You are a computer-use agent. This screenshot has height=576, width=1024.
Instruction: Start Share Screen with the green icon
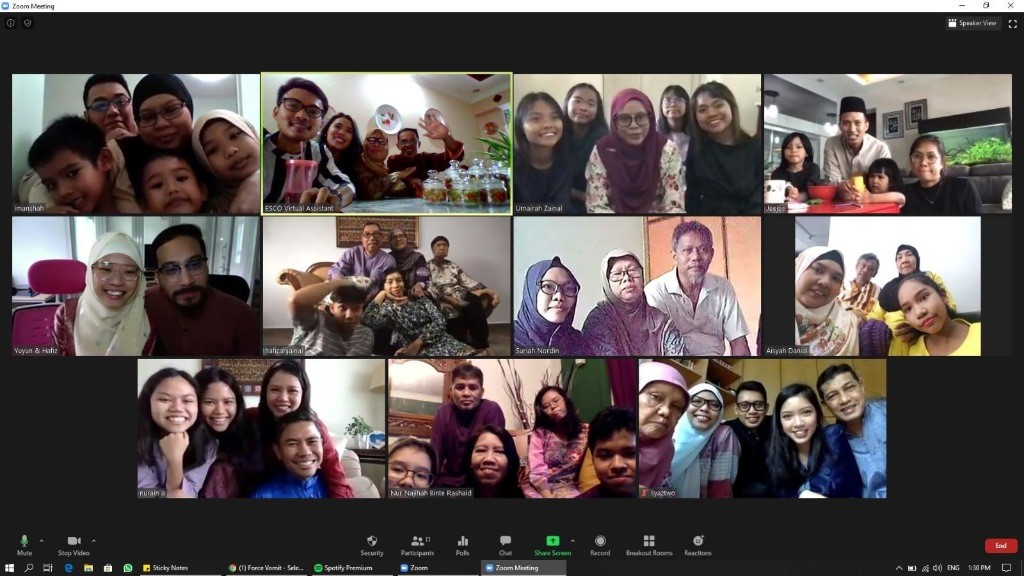point(552,545)
